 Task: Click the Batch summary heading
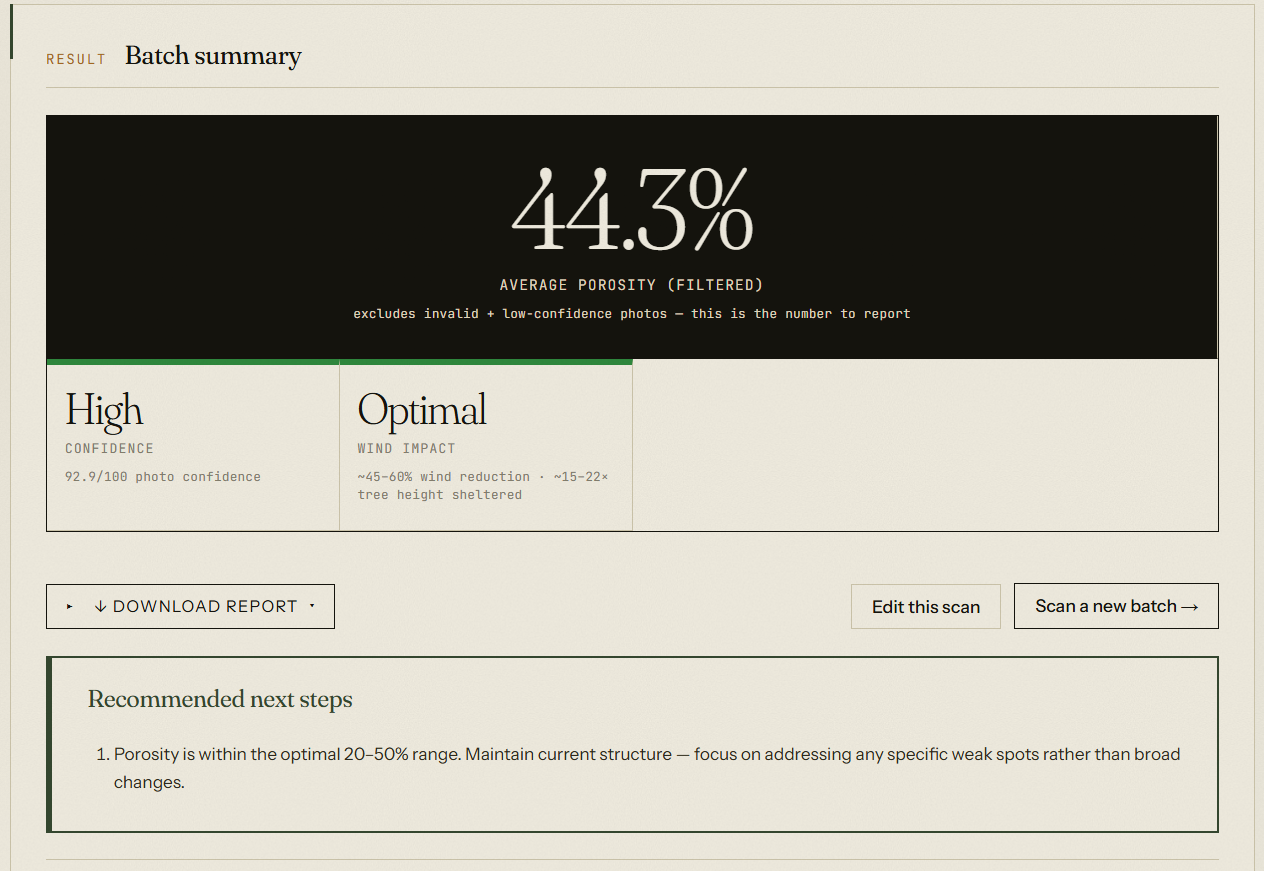(x=213, y=56)
